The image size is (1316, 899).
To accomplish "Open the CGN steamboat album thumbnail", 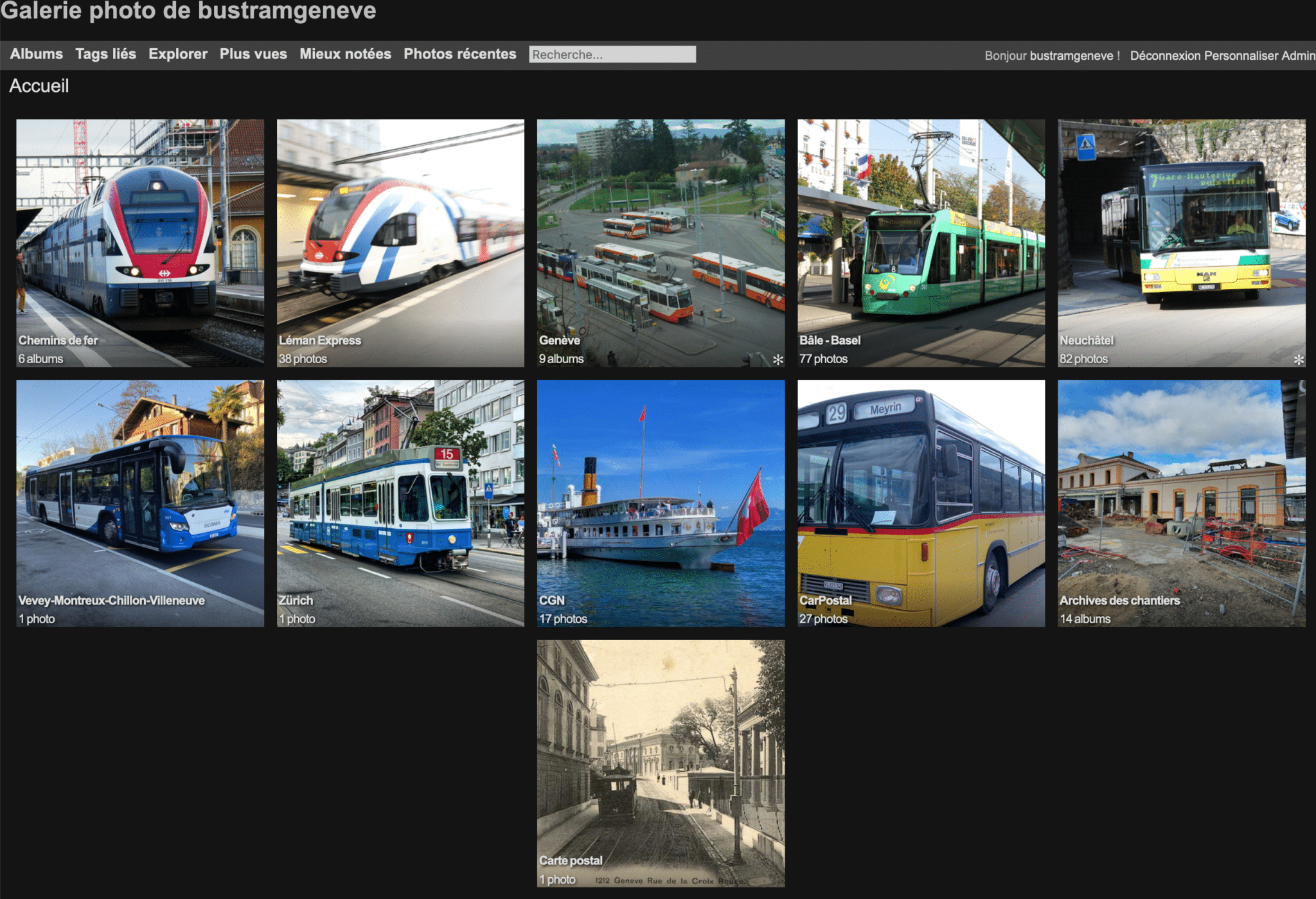I will tap(661, 503).
